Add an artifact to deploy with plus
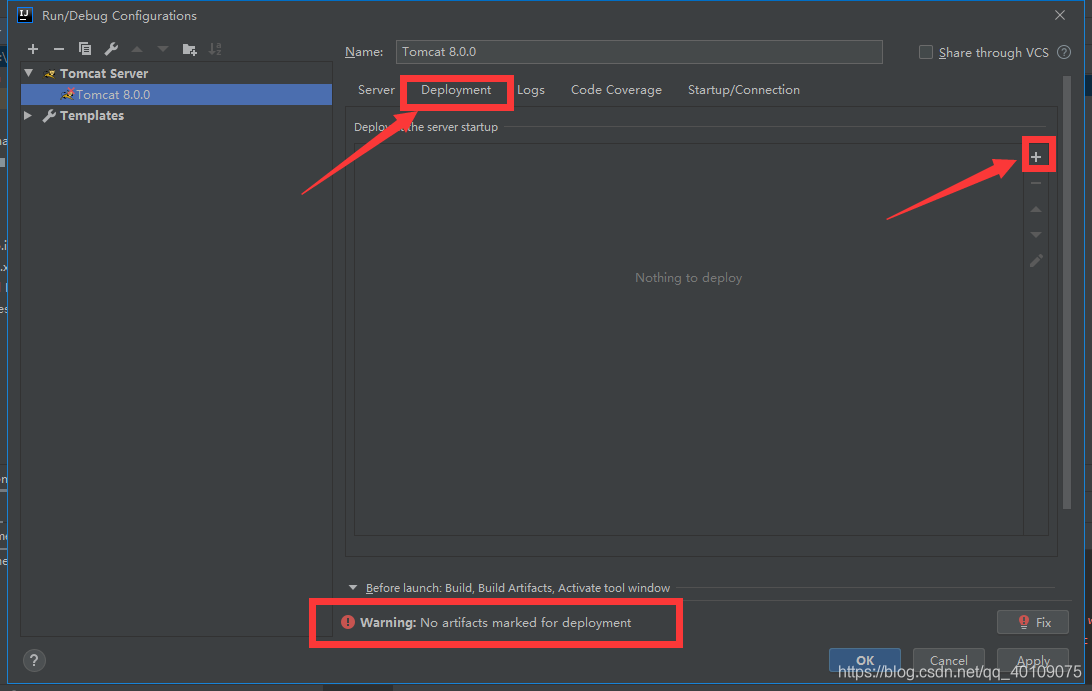Screen dimensions: 1092x691 [1036, 157]
